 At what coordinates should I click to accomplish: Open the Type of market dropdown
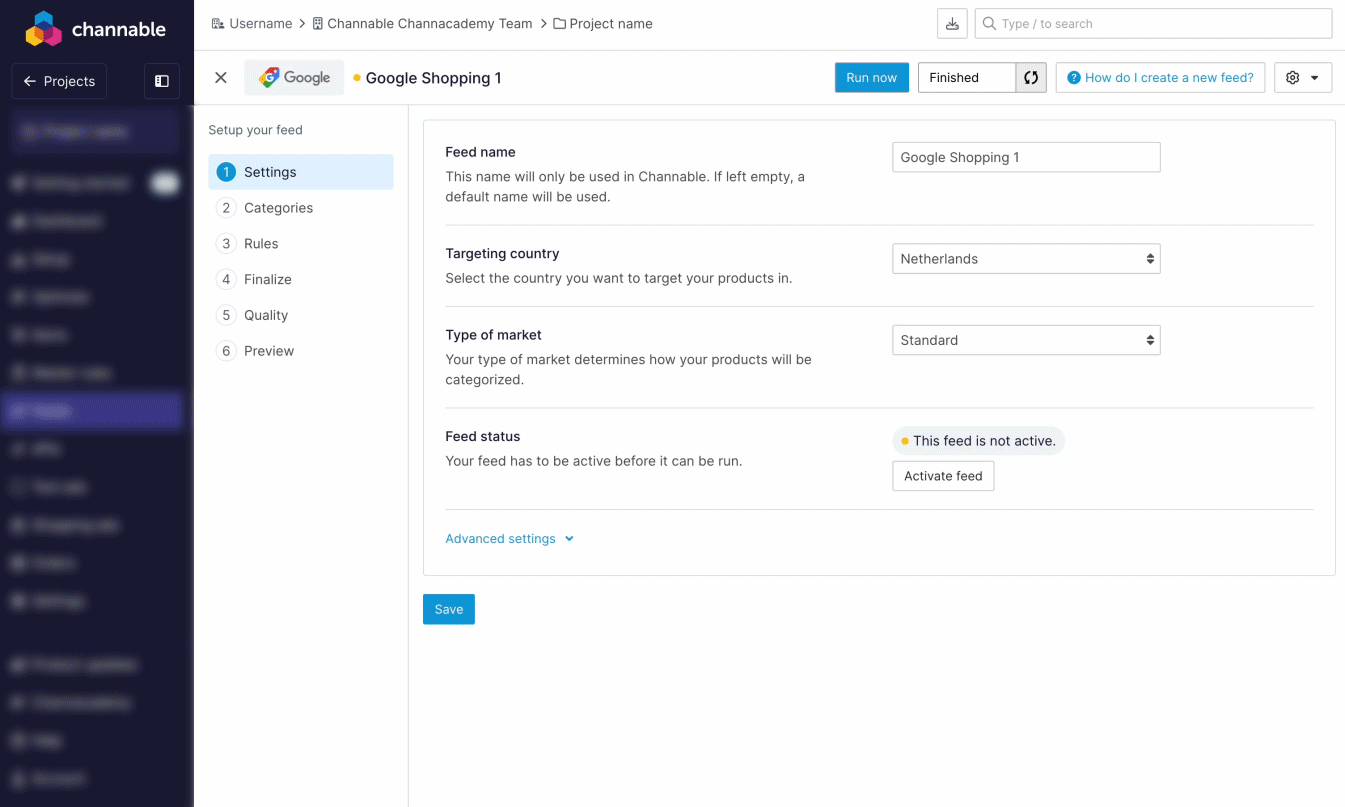1025,340
